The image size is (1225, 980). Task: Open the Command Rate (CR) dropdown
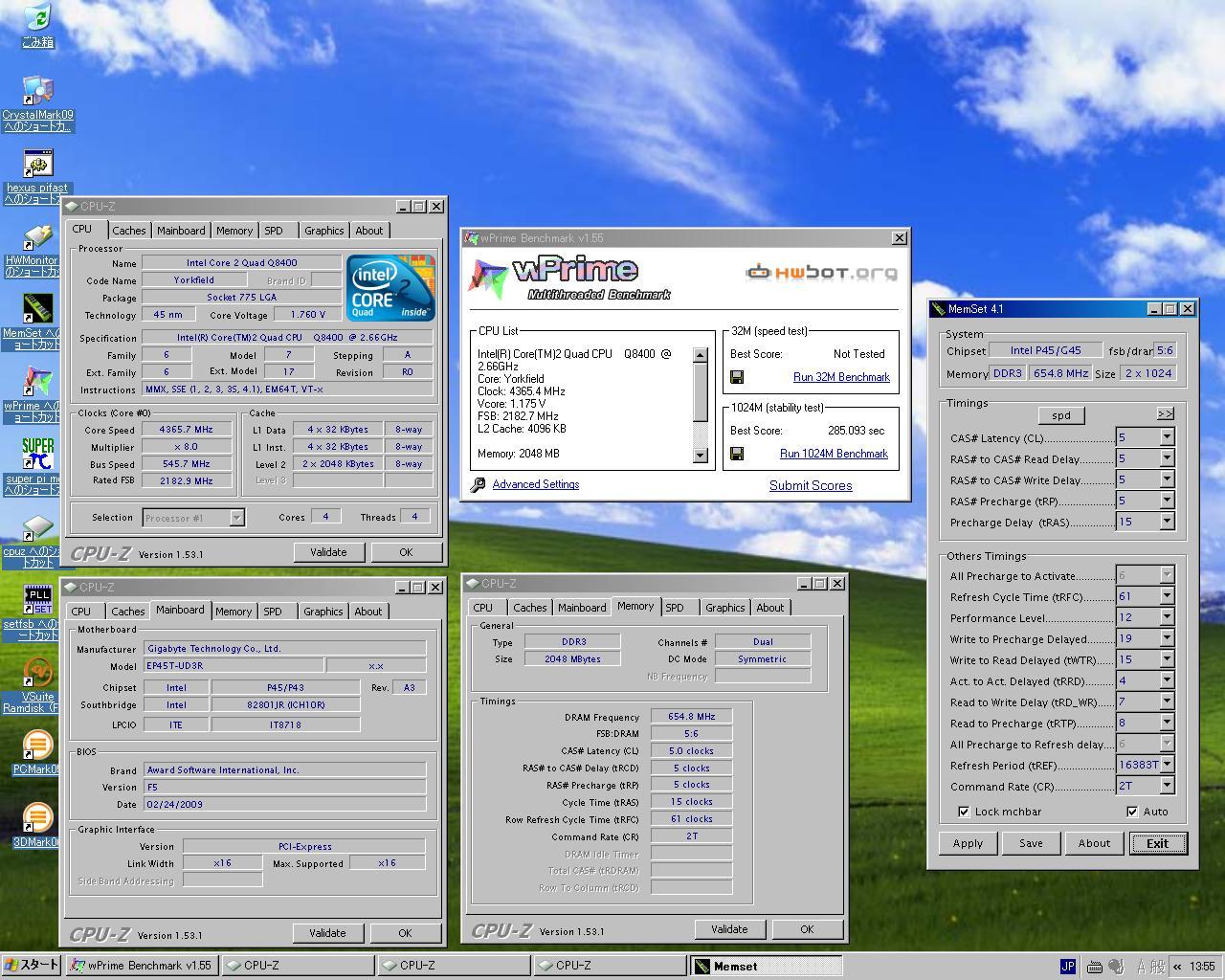pos(1167,786)
